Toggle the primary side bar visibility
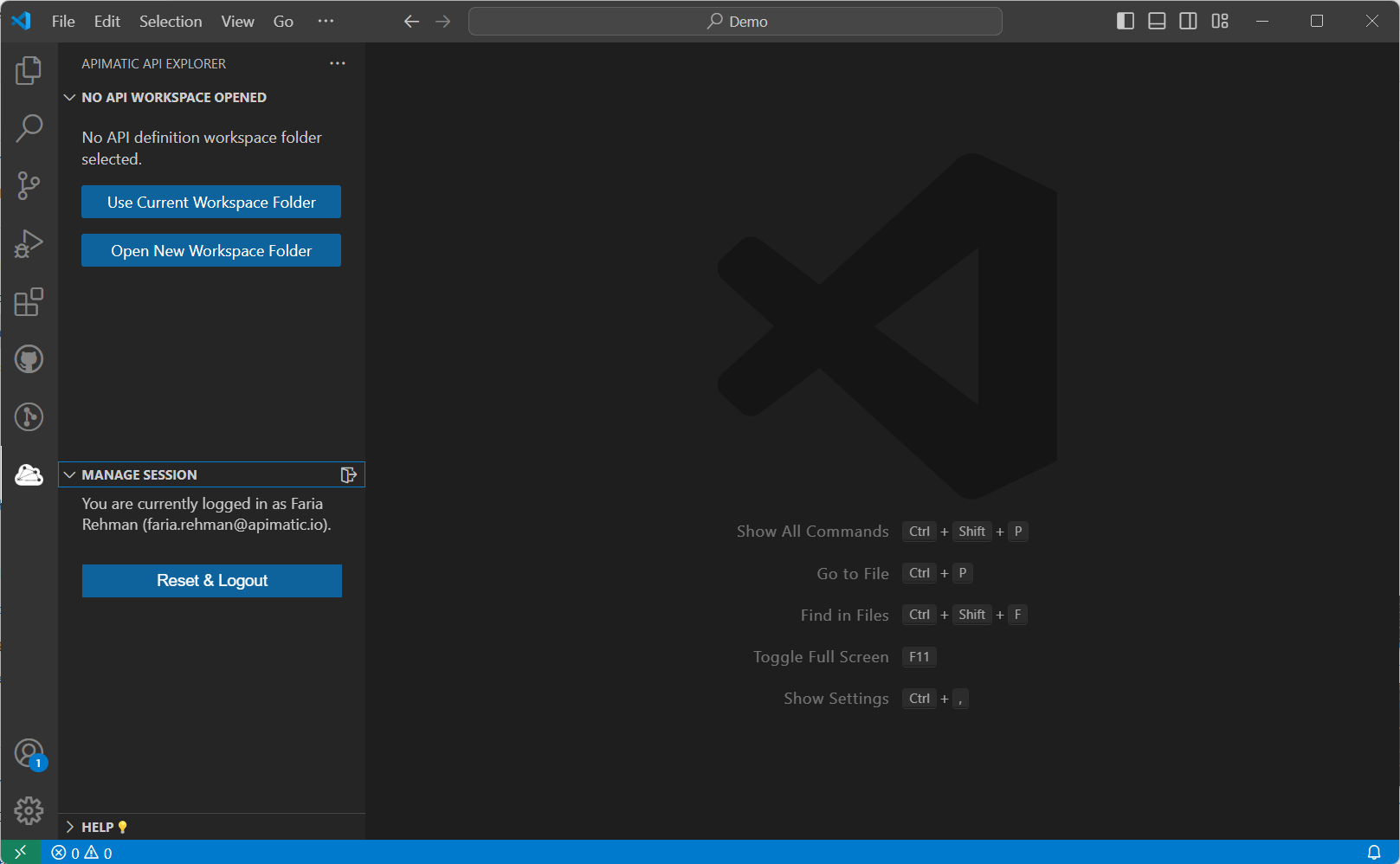Viewport: 1400px width, 864px height. (x=1126, y=22)
